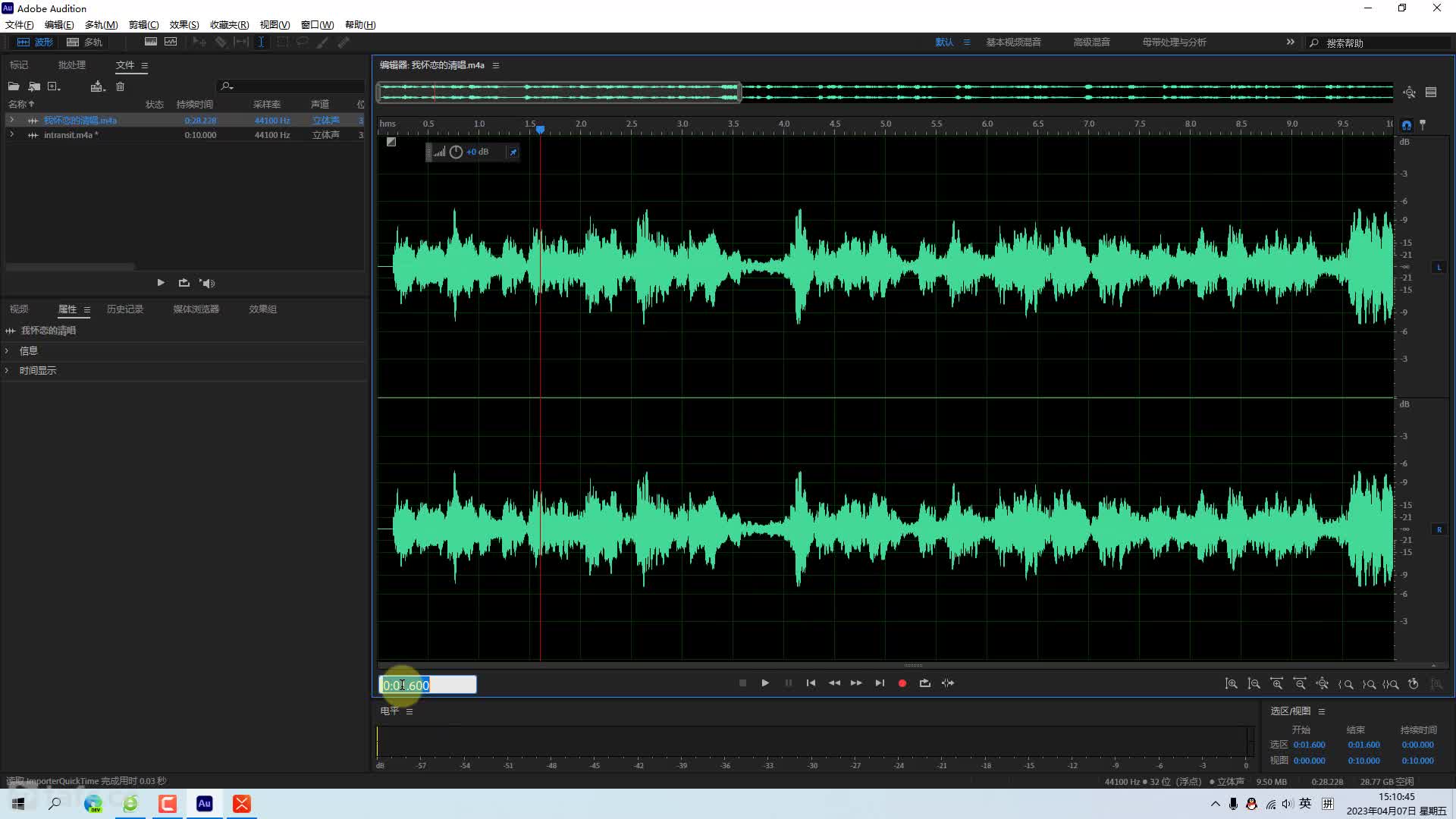
Task: Click the Import File icon
Action: pos(34,86)
